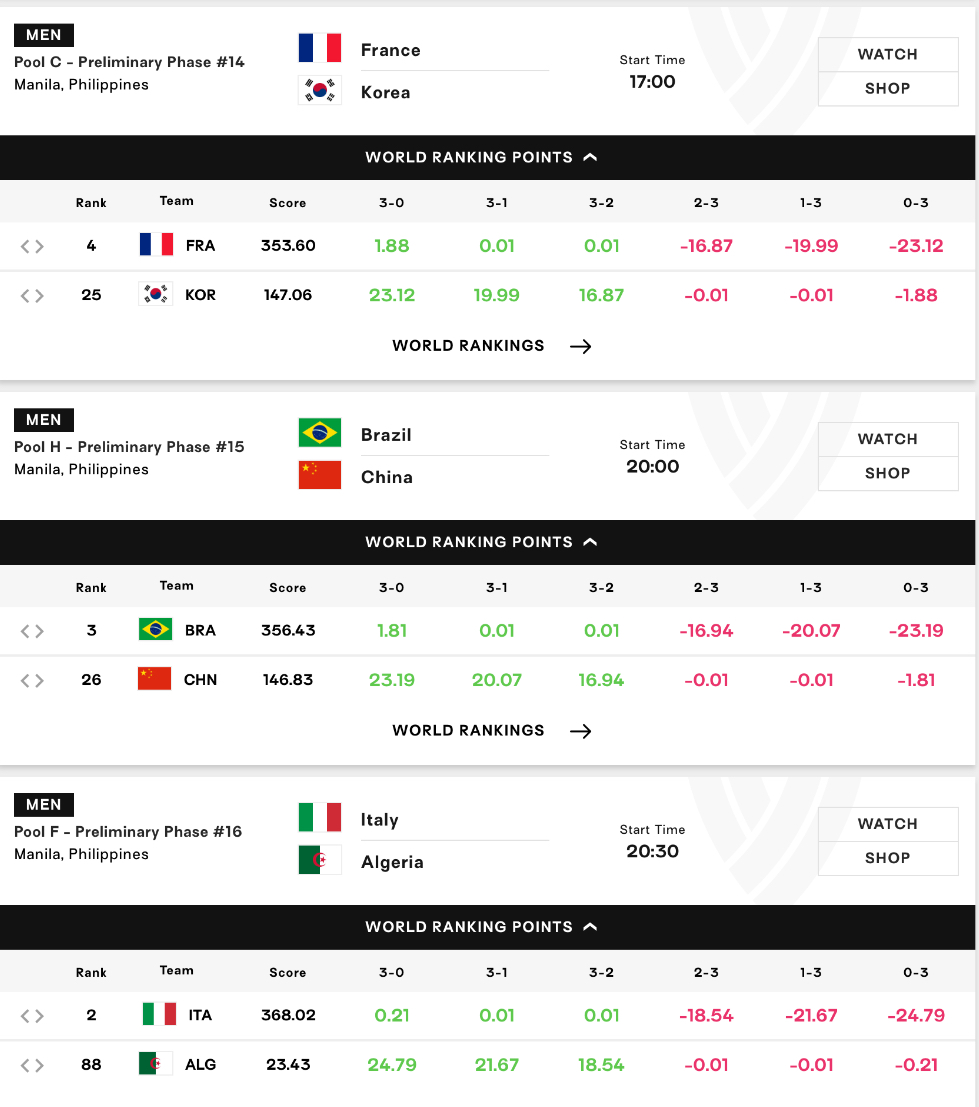
Task: Click WATCH for the France vs Korea match
Action: click(888, 54)
